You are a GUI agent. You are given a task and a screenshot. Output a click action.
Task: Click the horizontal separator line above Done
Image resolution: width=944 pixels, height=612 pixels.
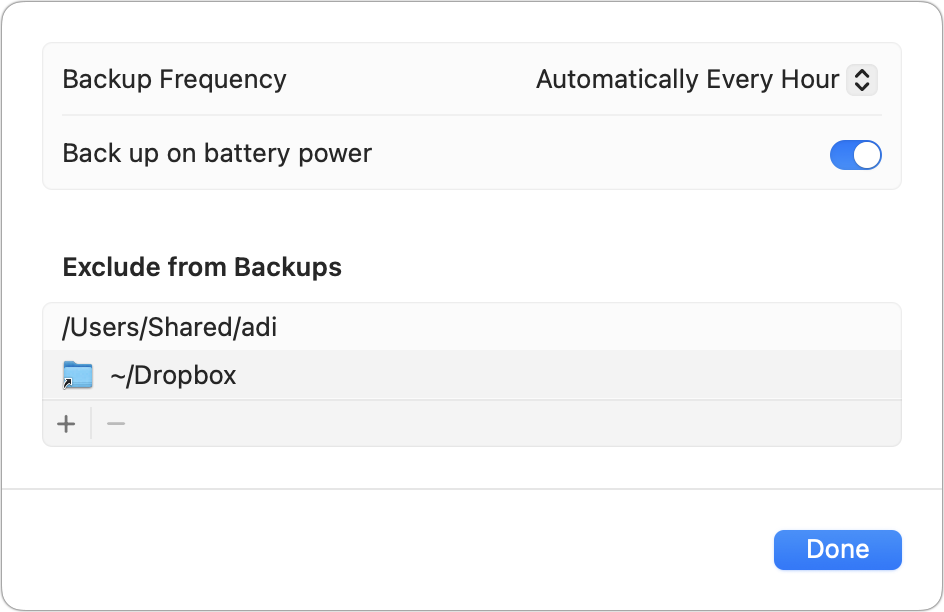[472, 489]
